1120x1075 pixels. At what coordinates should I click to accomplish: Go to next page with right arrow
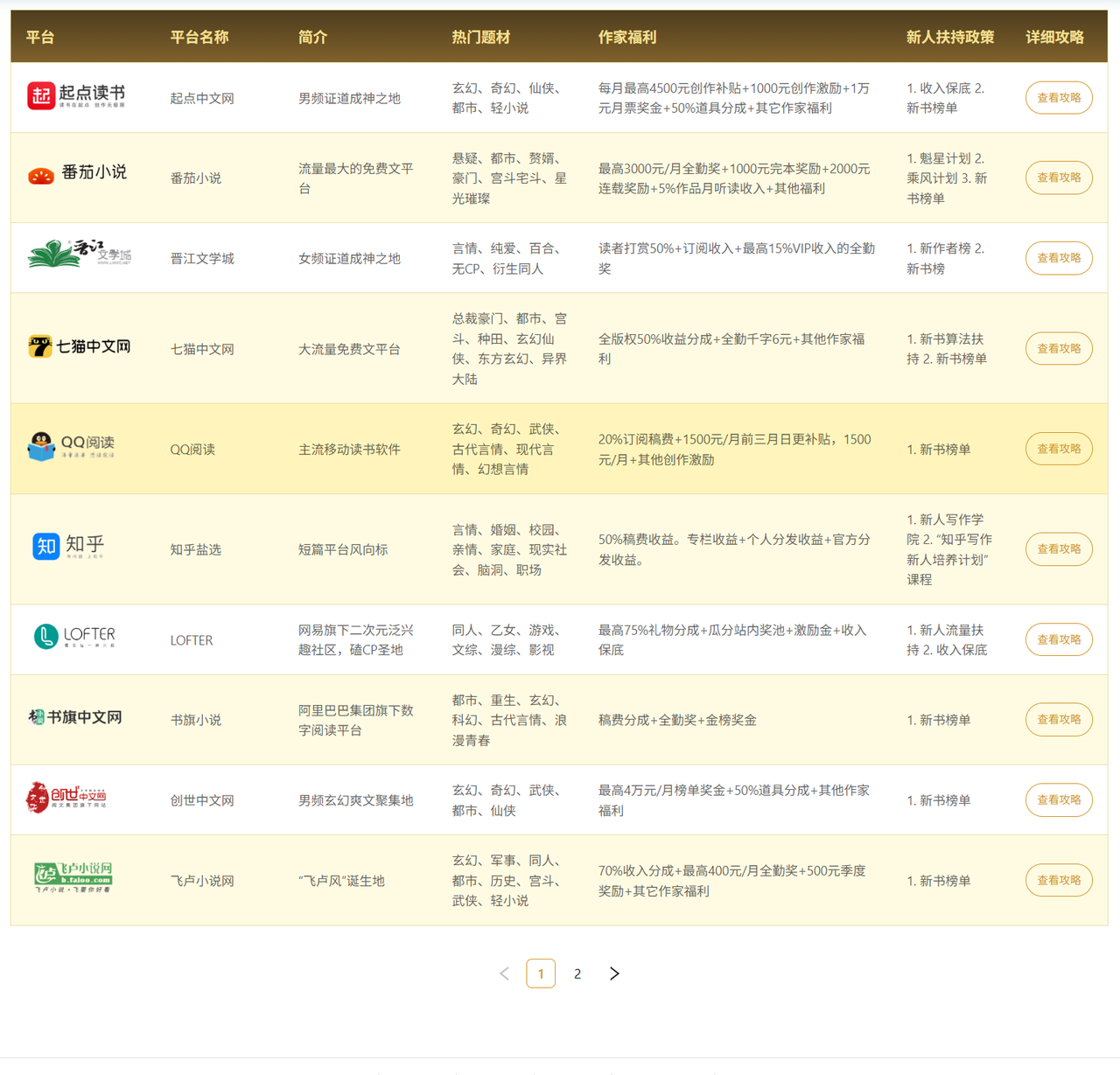[x=614, y=974]
